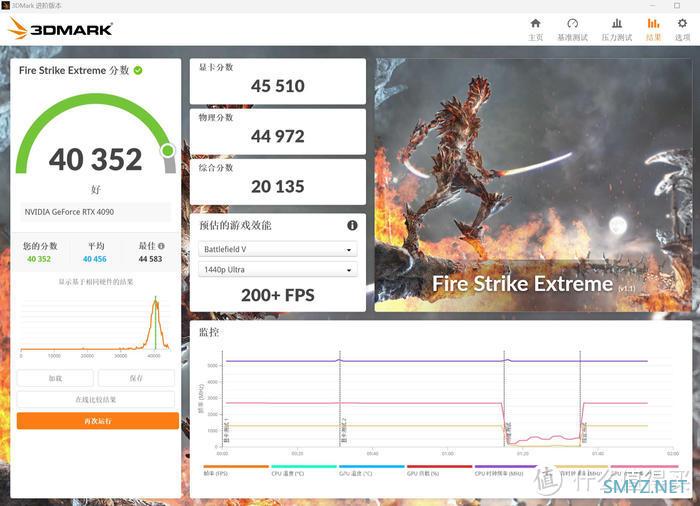Click the 3DMark app icon in title bar

pos(5,5)
